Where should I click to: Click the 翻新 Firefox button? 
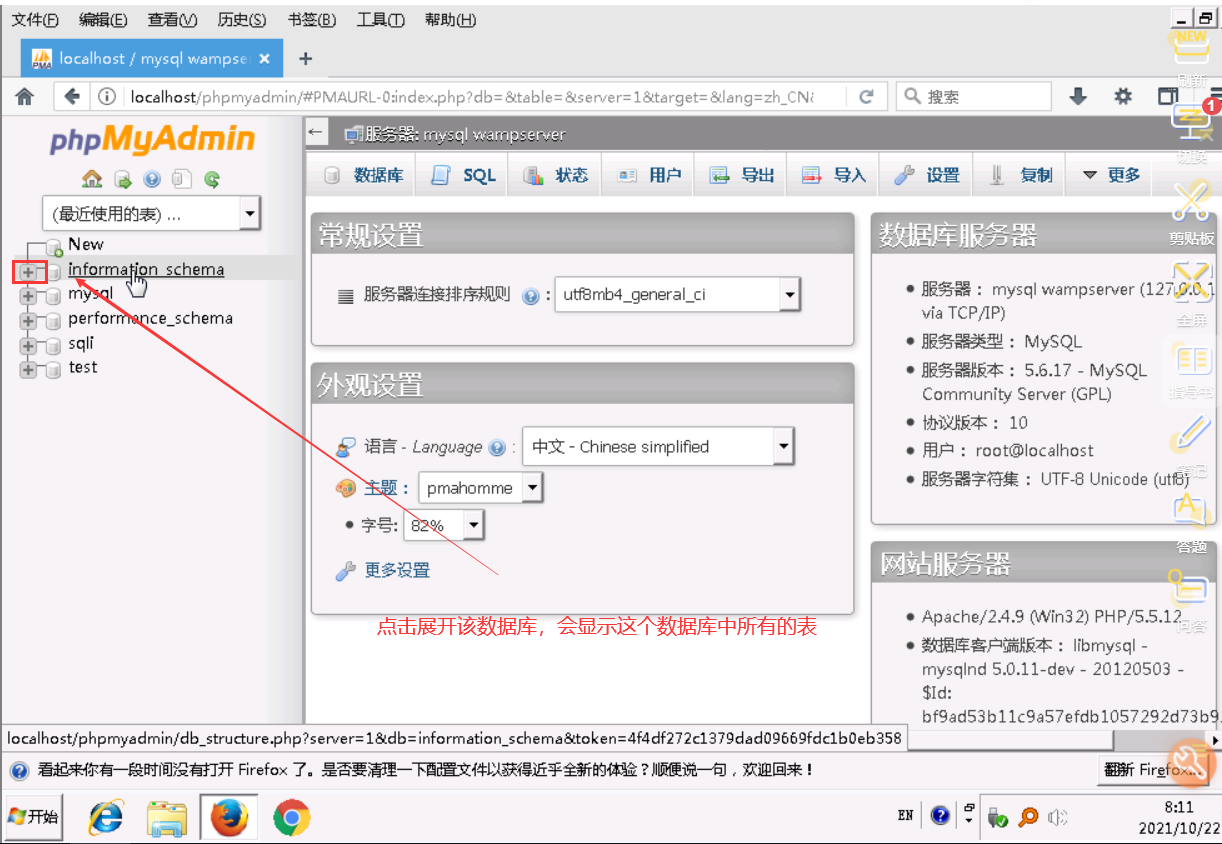[1152, 770]
